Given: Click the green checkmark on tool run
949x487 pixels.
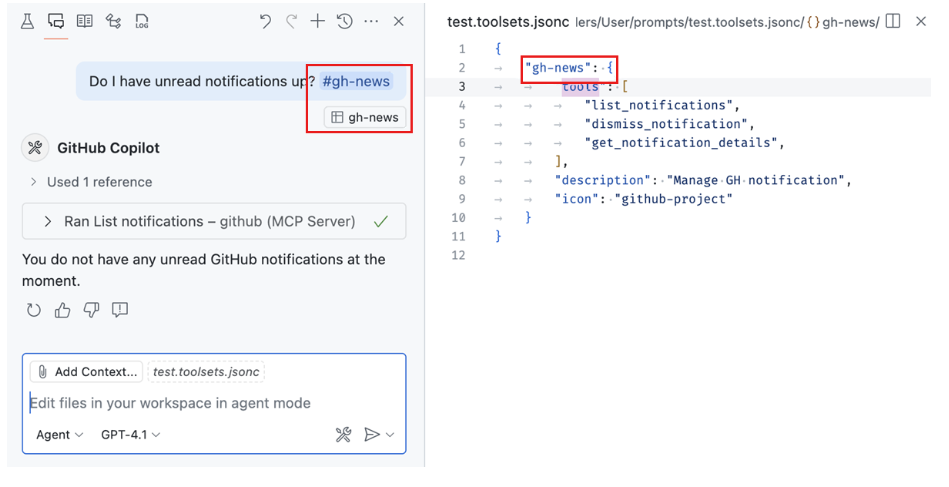Looking at the screenshot, I should (x=381, y=222).
